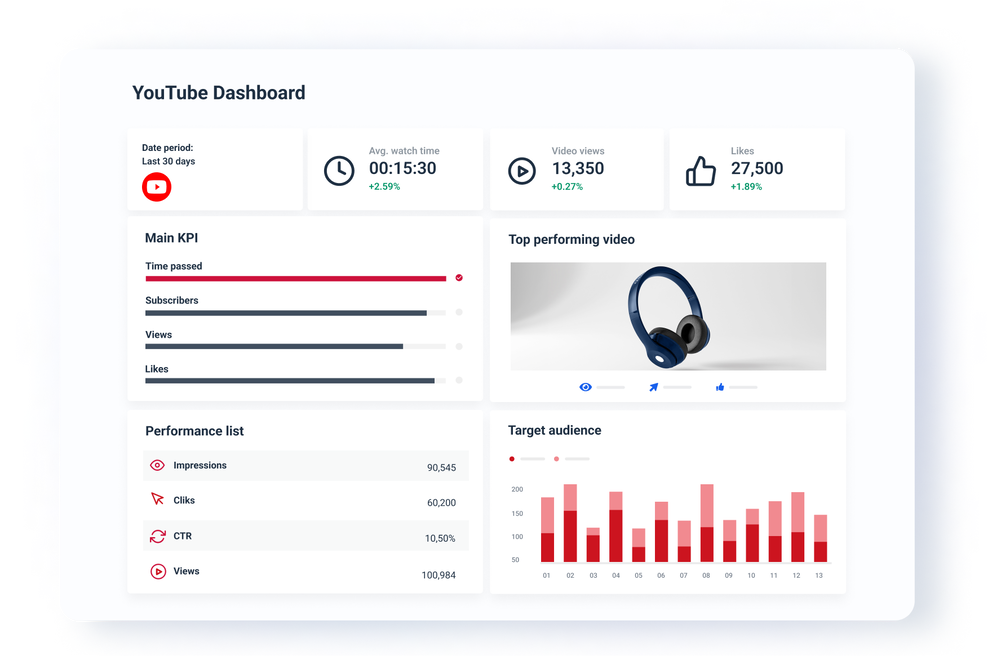Click the thumbs-up icon beside Likes
992x656 pixels.
[x=701, y=170]
